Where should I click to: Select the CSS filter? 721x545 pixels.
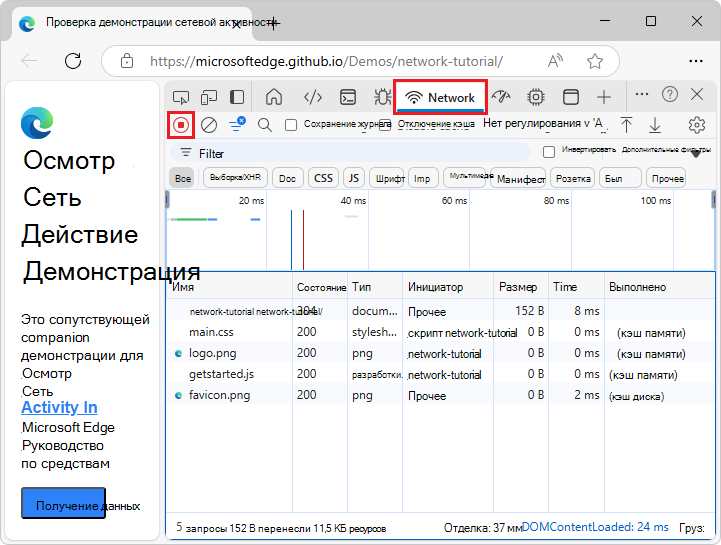click(x=323, y=178)
